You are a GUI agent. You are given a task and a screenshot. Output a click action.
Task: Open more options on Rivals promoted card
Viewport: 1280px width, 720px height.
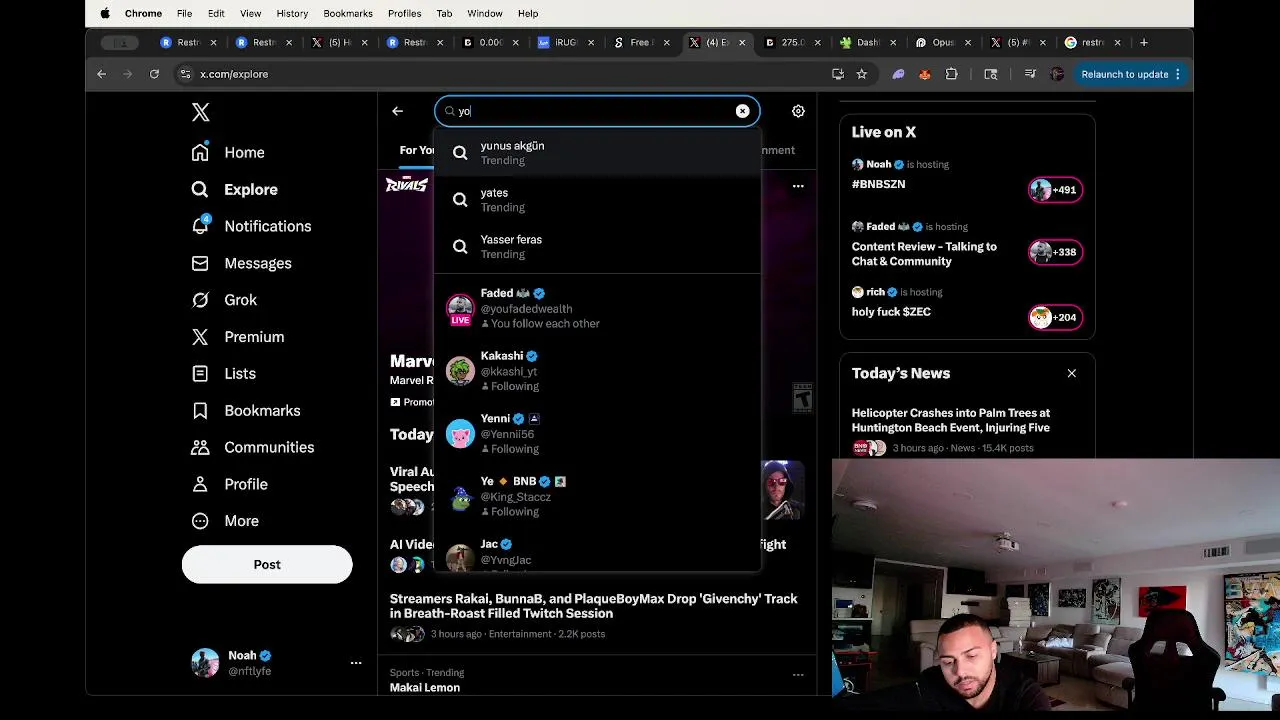[798, 186]
